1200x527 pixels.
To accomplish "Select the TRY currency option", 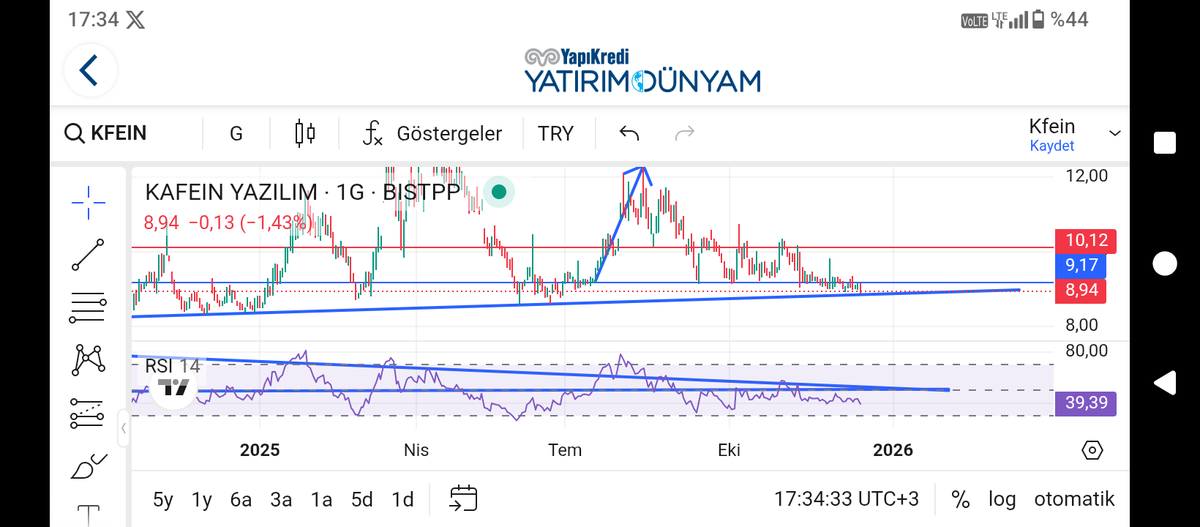I will pyautogui.click(x=555, y=133).
